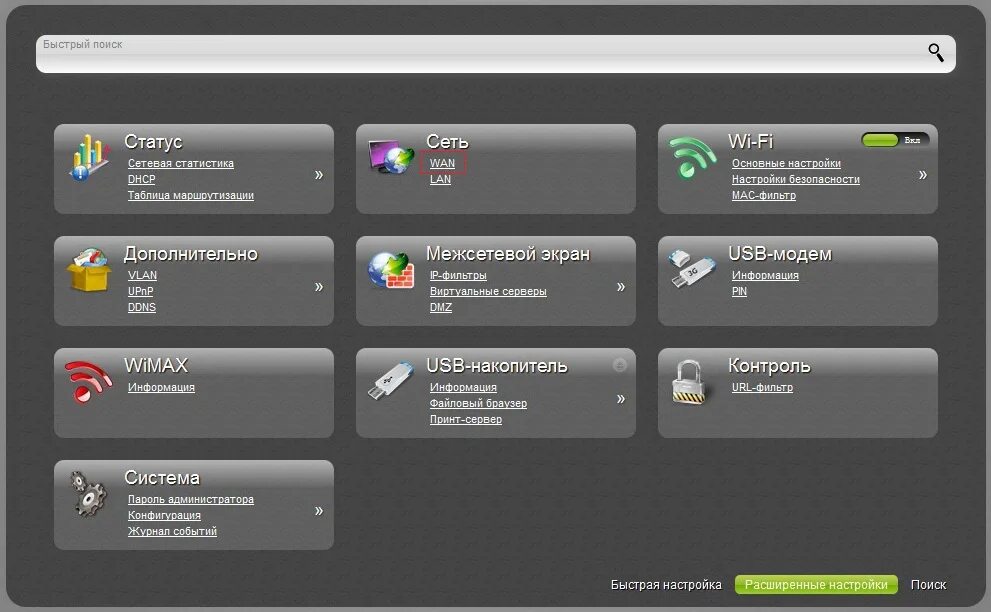Open the WAN link under Сеть
This screenshot has height=612, width=991.
tap(442, 163)
